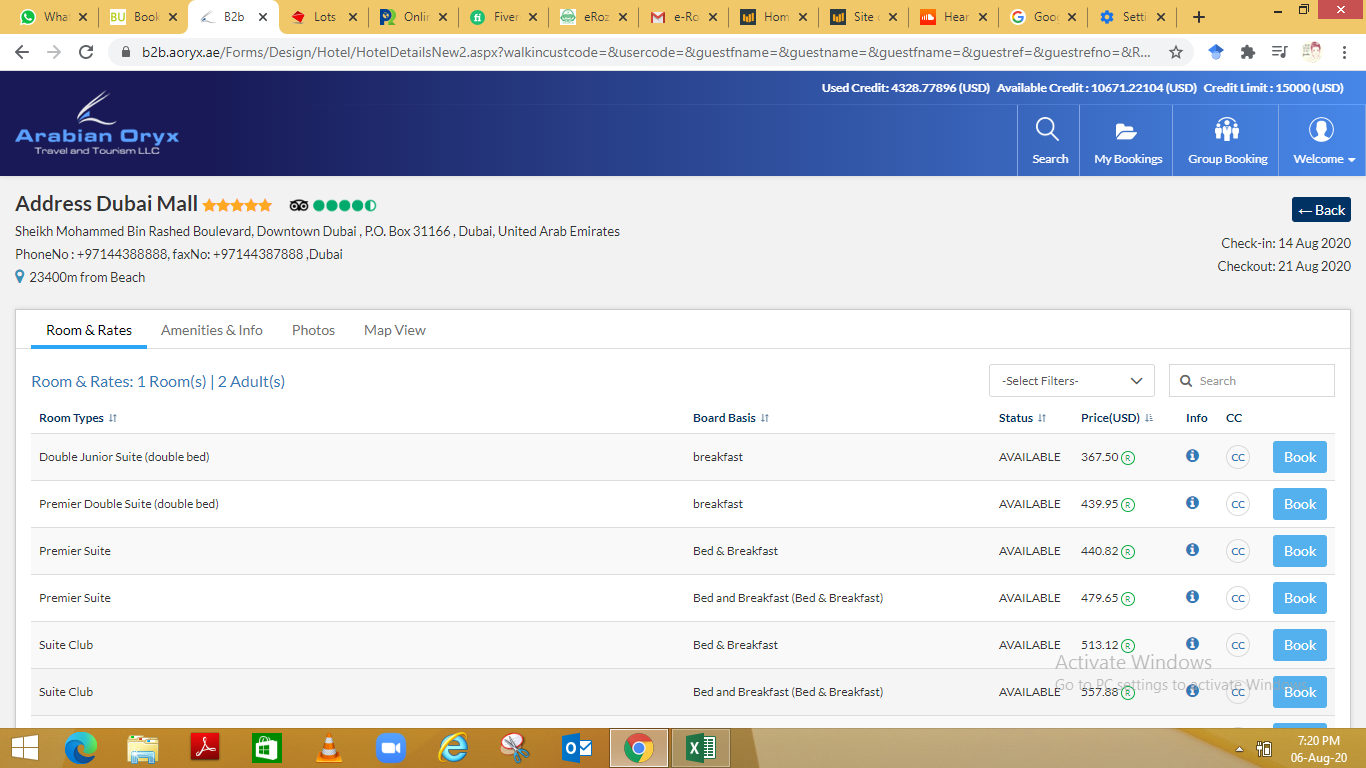Open VLC media player from taskbar
The image size is (1366, 768).
coord(328,748)
